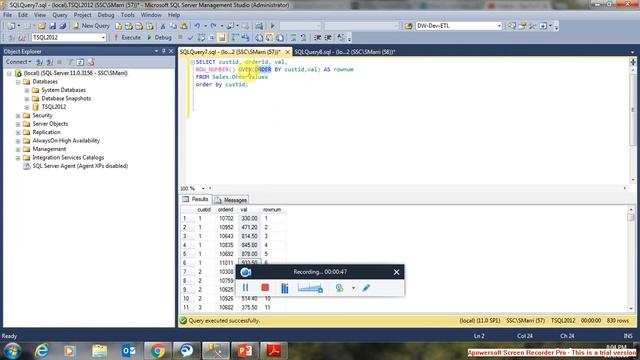The width and height of the screenshot is (640, 360).
Task: Click the Cancel Executing Query stop icon
Action: click(180, 38)
